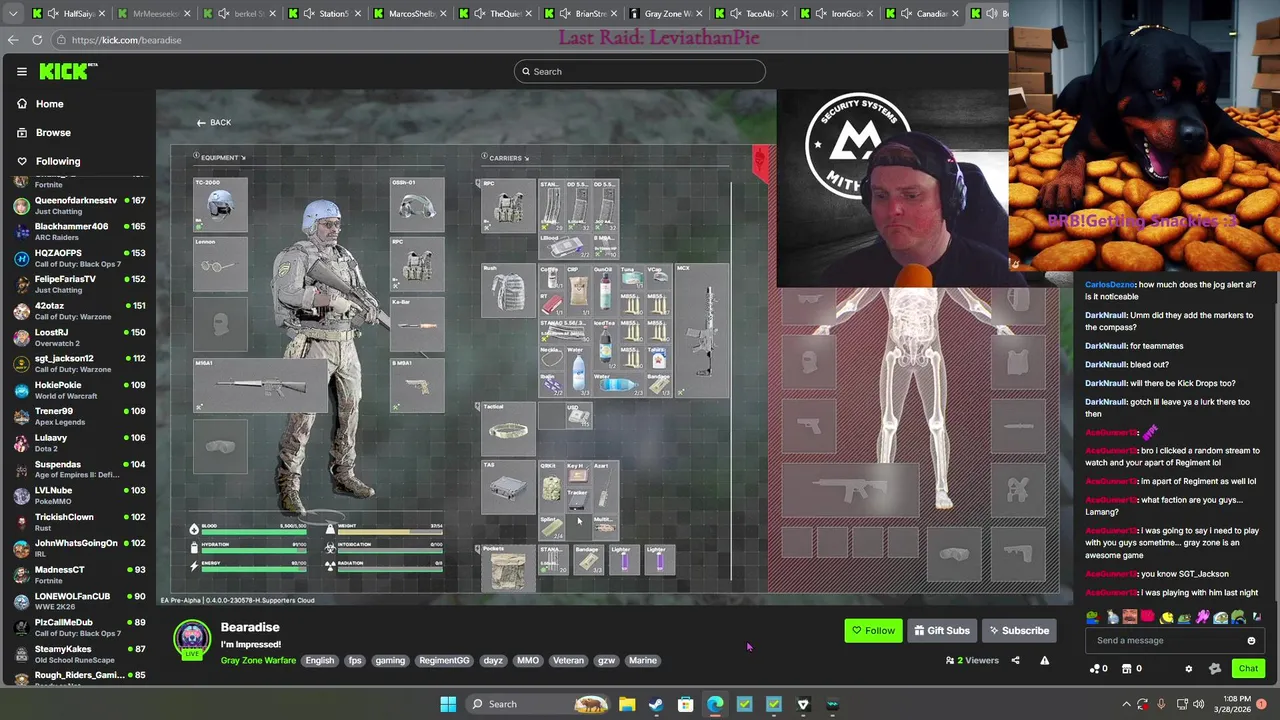Click Home icon in sidebar
1280x720 pixels.
coord(21,104)
